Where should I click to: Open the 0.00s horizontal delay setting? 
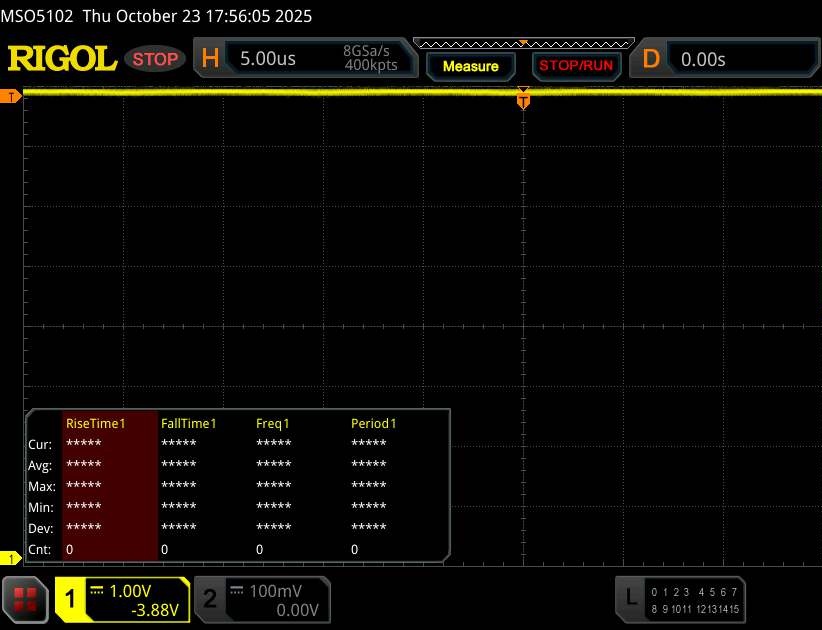[x=703, y=59]
